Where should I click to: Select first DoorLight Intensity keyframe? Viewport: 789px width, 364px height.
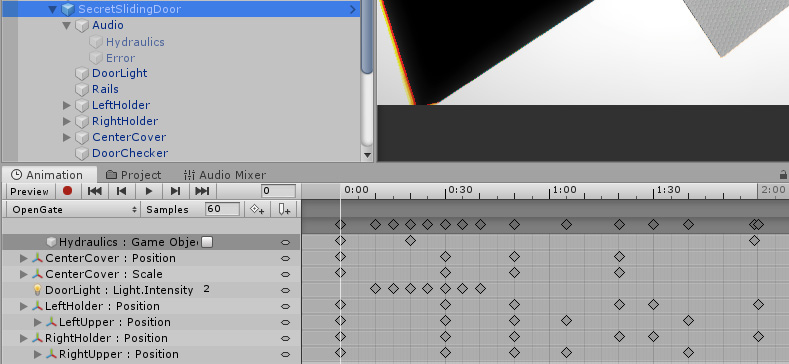coord(375,288)
